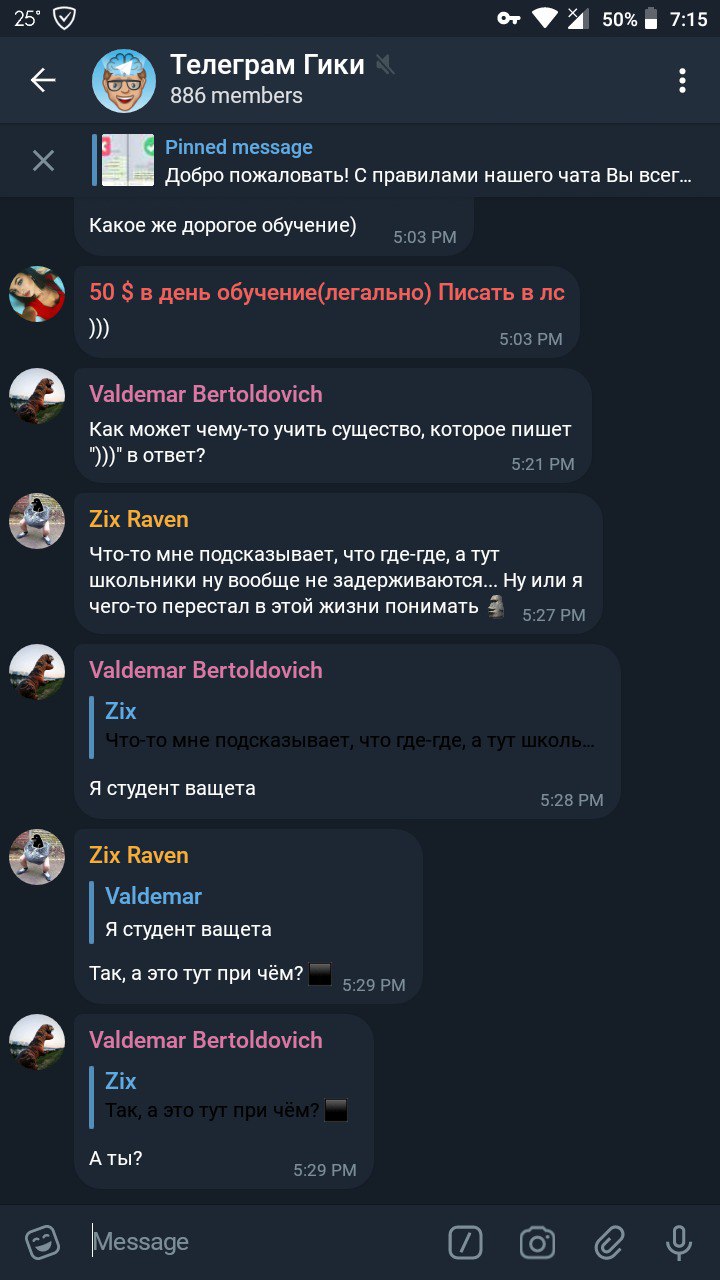720x1280 pixels.
Task: Tap the microphone voice message icon
Action: (x=679, y=1242)
